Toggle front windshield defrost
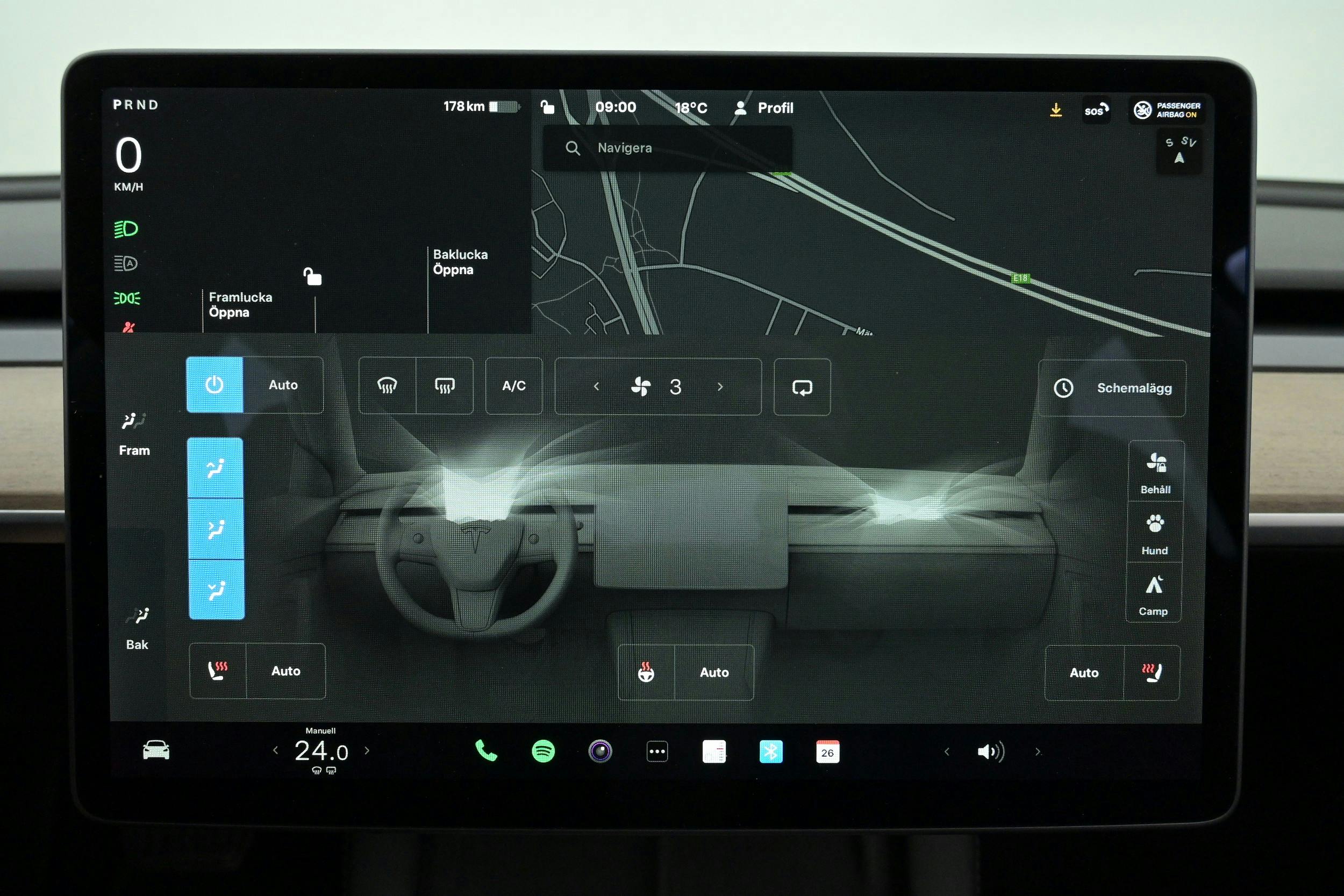1344x896 pixels. tap(388, 386)
